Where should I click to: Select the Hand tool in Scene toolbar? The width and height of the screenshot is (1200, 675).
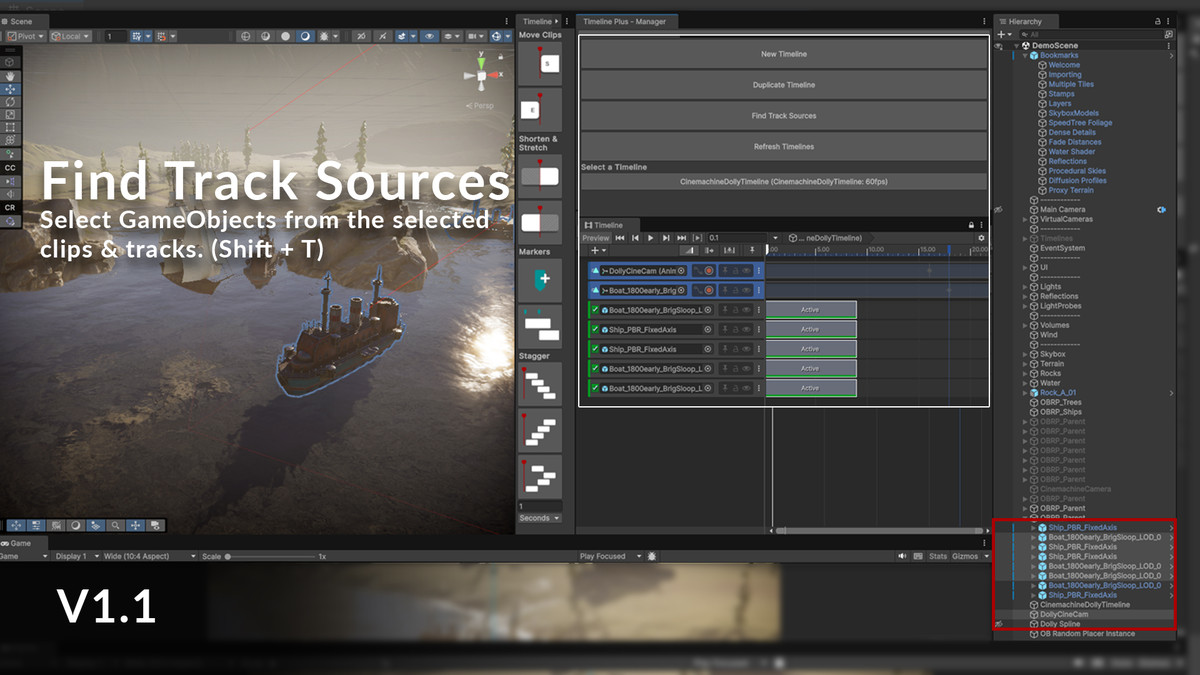(10, 75)
